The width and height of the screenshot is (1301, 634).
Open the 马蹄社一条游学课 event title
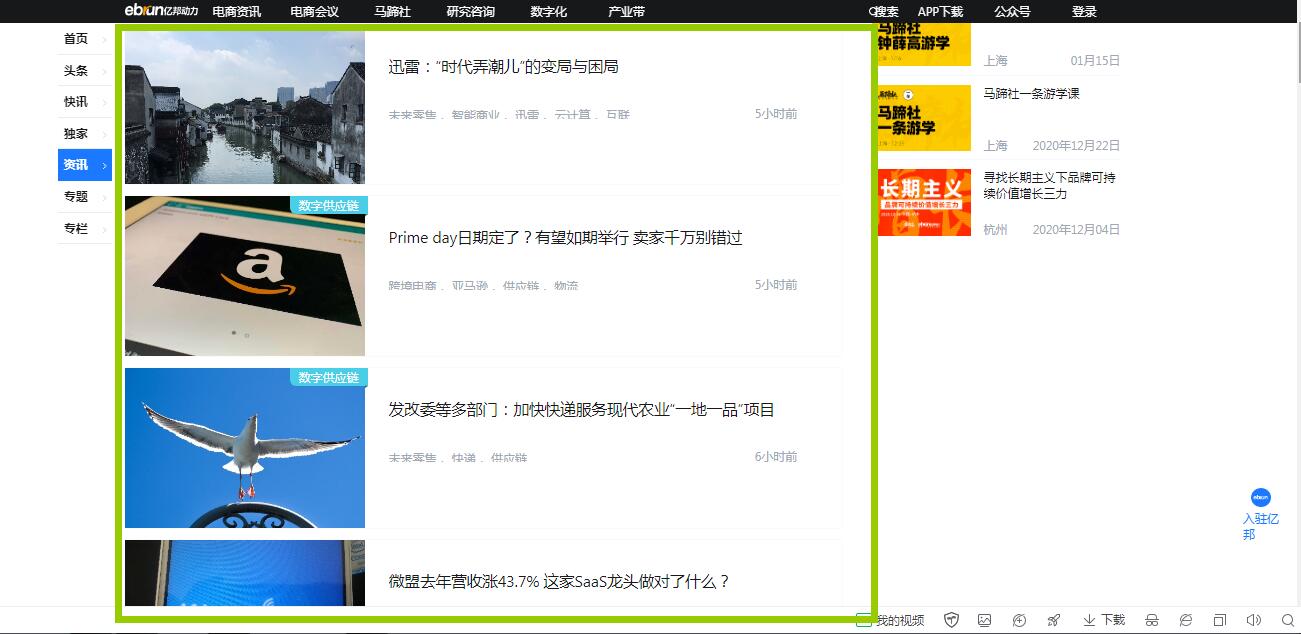point(1032,94)
